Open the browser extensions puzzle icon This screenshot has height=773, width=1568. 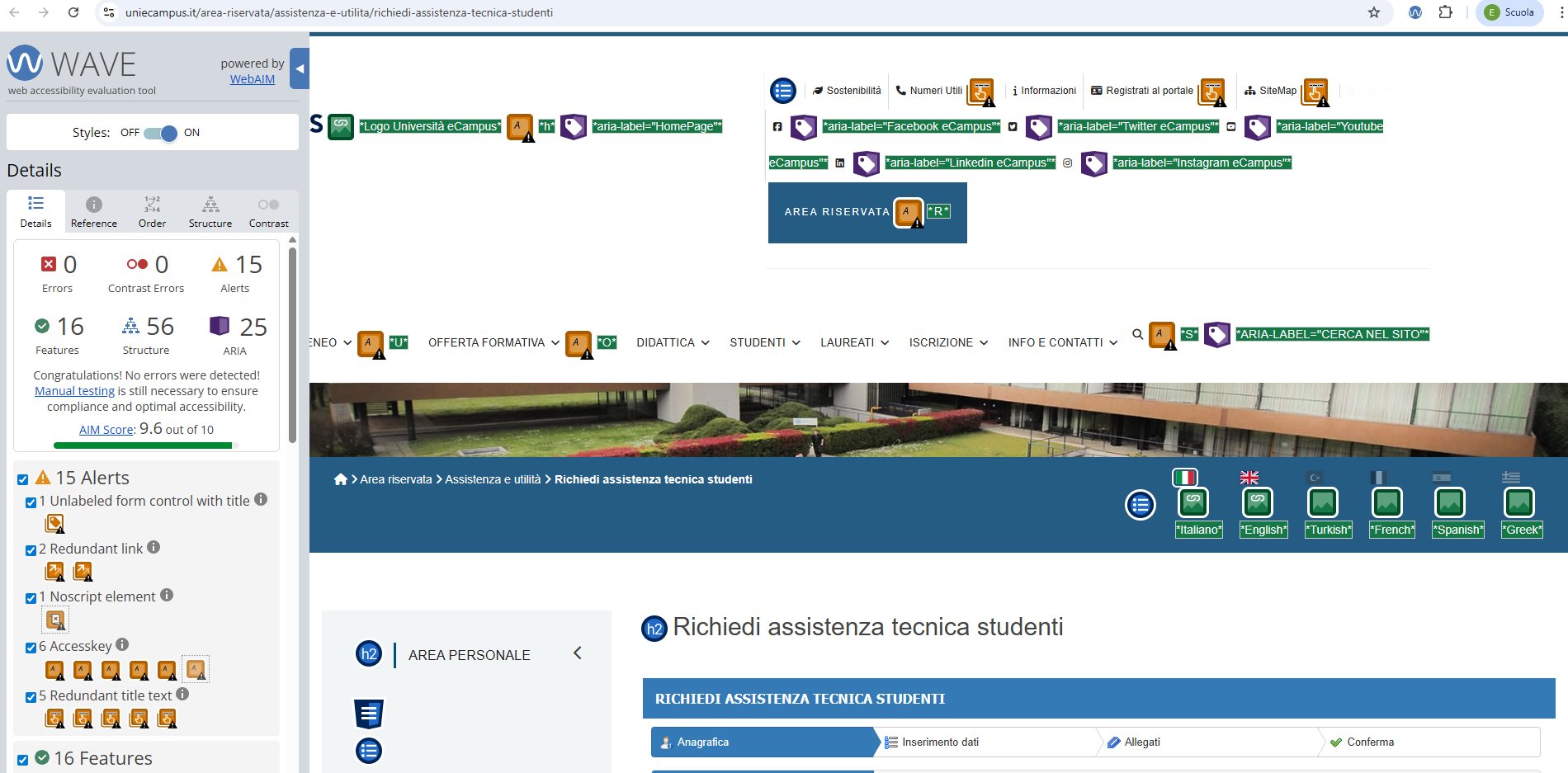1445,12
